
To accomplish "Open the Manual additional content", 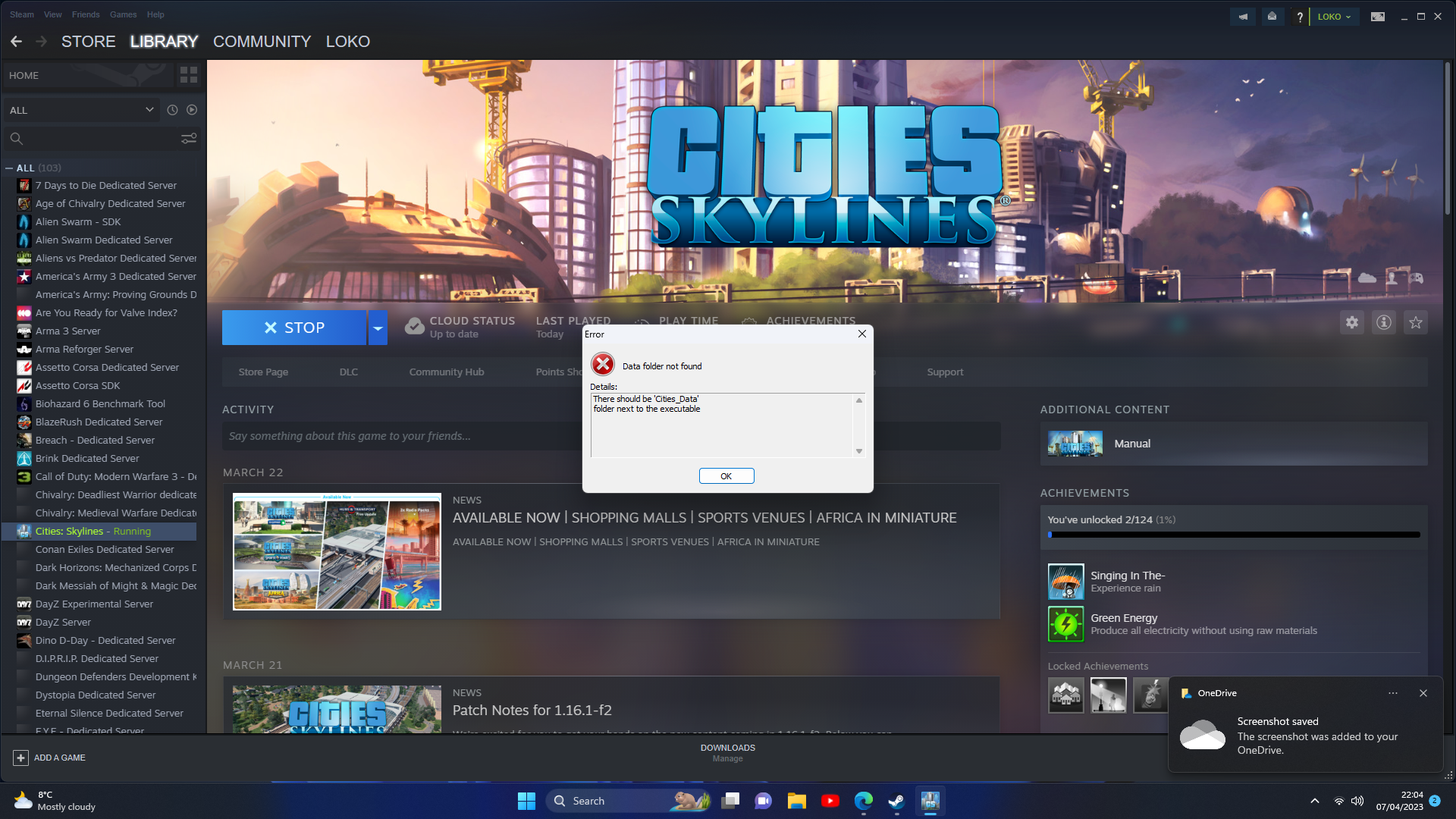I will [1234, 444].
